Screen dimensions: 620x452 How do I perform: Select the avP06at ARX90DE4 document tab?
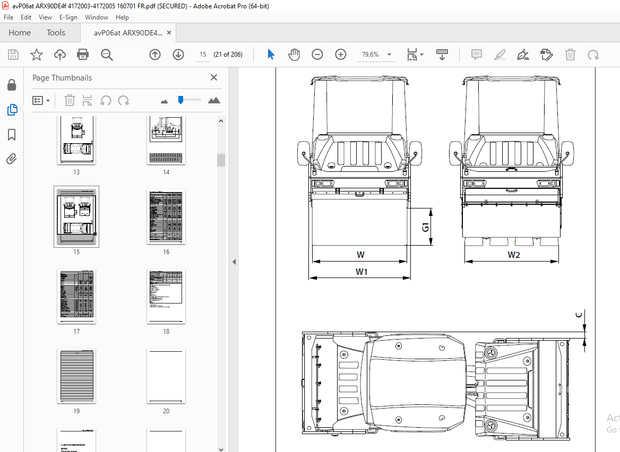pos(128,33)
